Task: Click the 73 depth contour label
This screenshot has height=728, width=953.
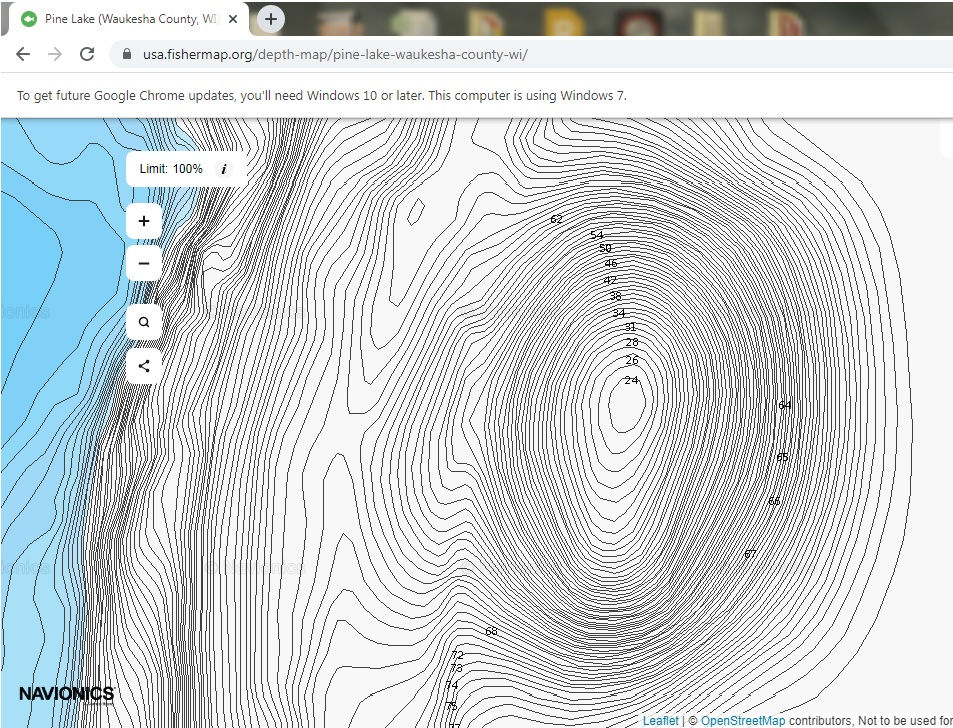Action: tap(456, 668)
